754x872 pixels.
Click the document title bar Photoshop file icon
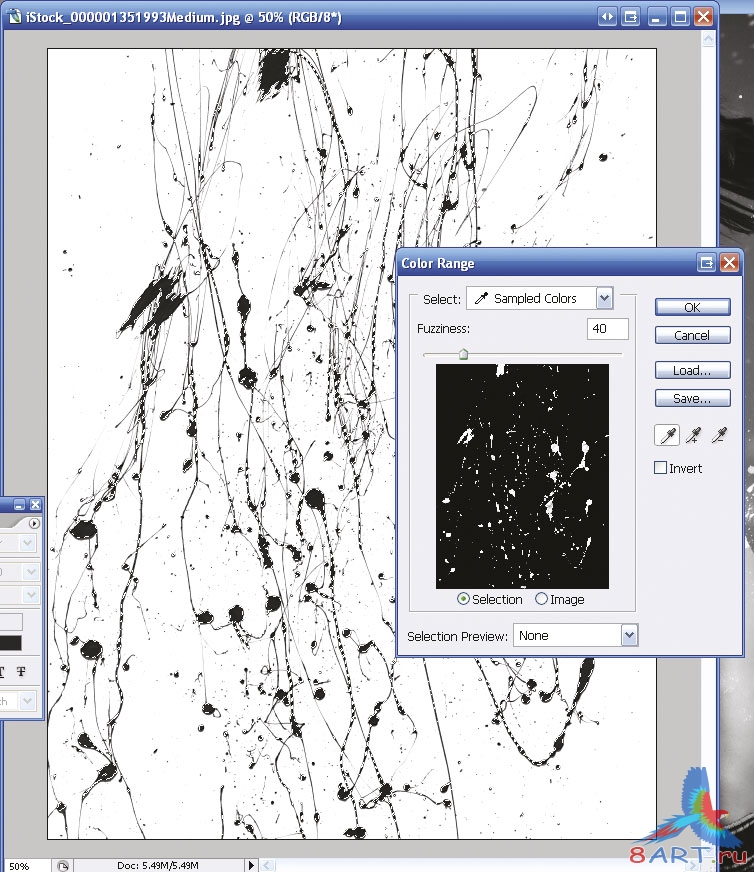pos(14,17)
